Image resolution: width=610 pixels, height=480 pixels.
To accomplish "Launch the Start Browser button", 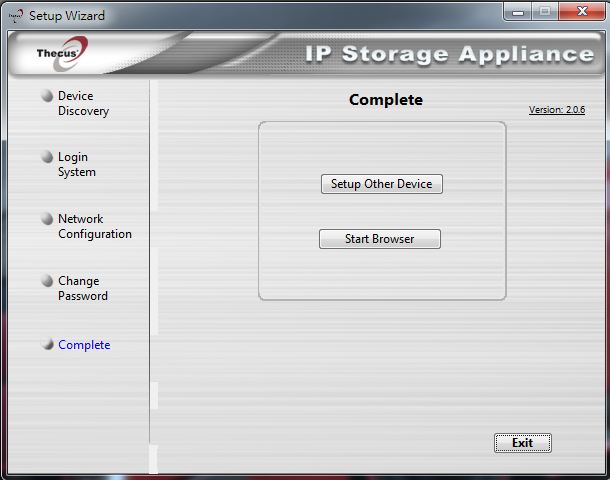I will tap(380, 239).
